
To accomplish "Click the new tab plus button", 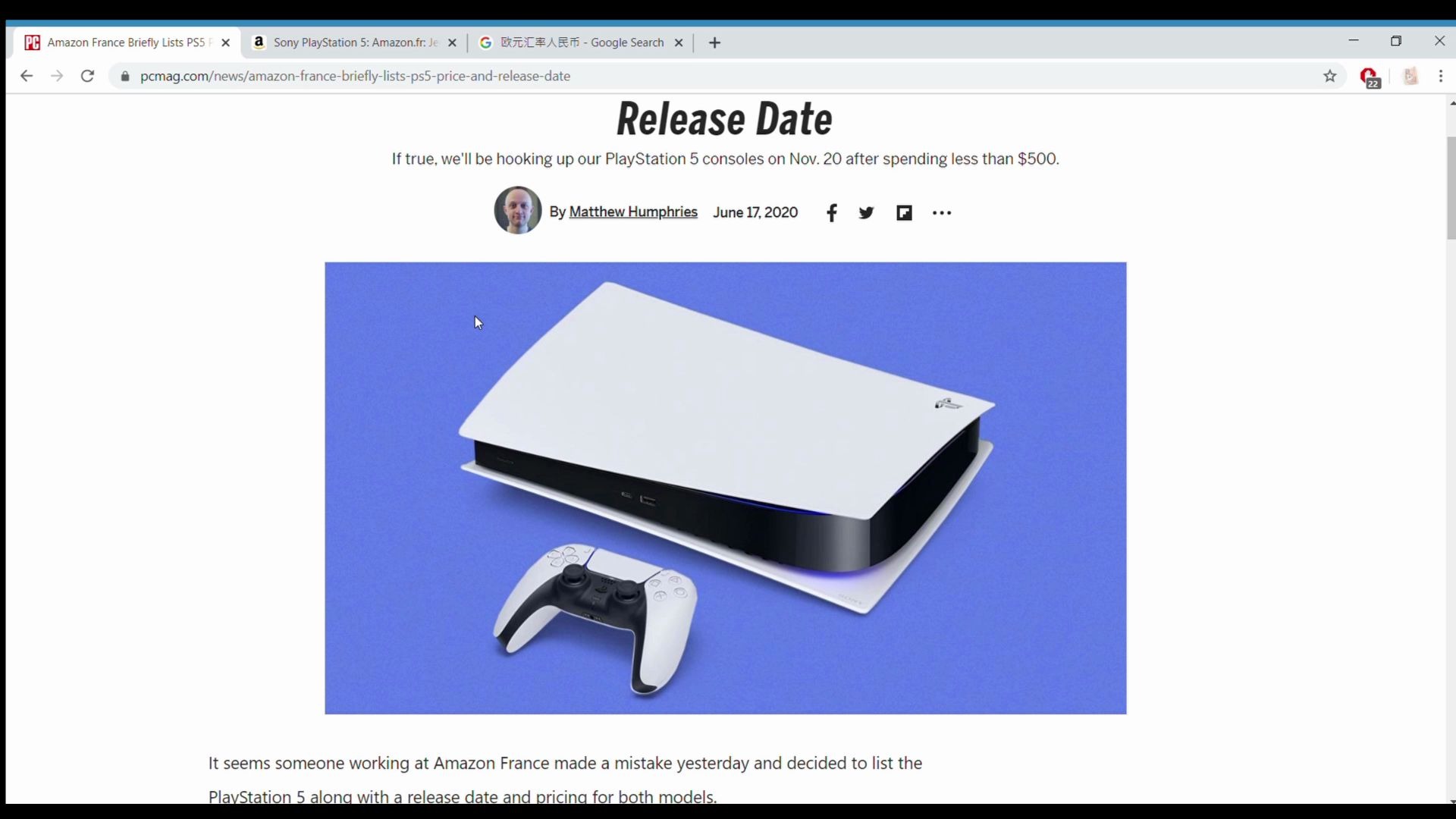I will coord(713,42).
